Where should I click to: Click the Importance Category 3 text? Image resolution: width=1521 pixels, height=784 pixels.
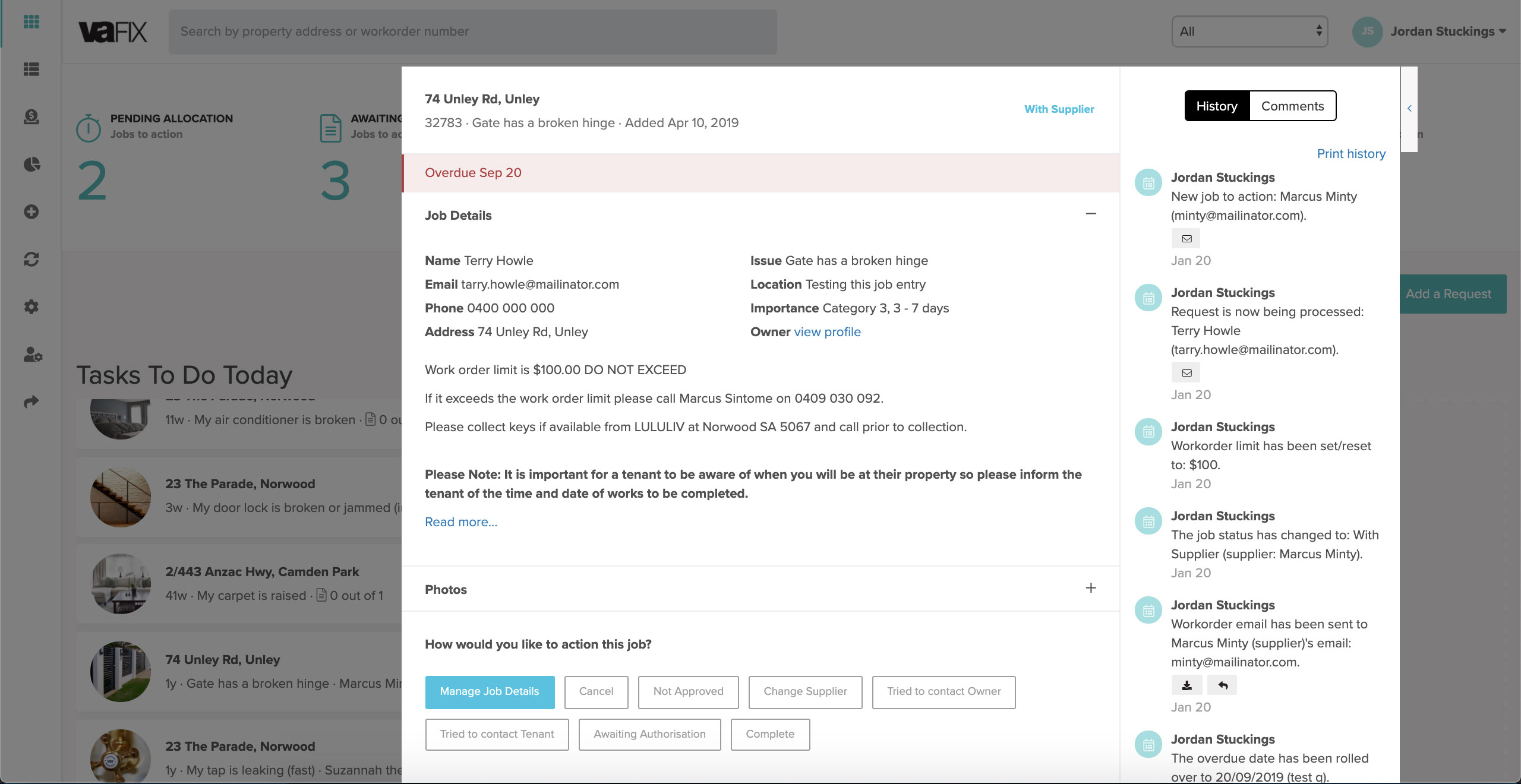(x=850, y=308)
